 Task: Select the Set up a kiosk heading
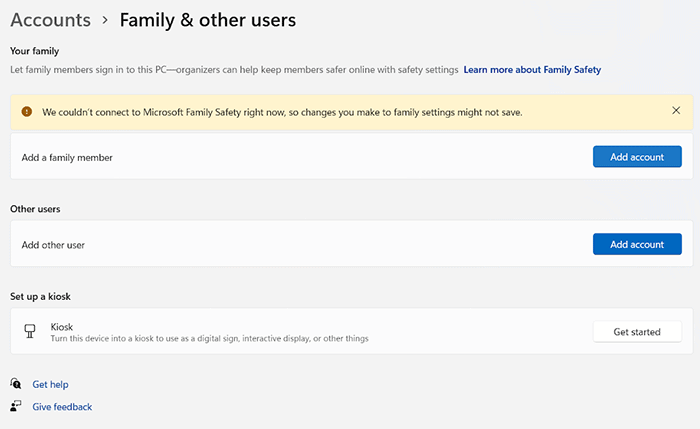pyautogui.click(x=40, y=296)
